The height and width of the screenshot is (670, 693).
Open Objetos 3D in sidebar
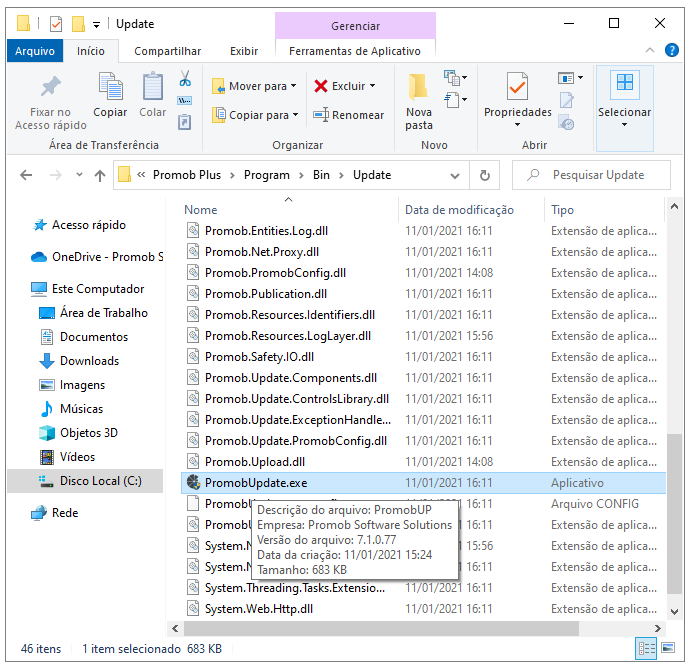tap(78, 433)
